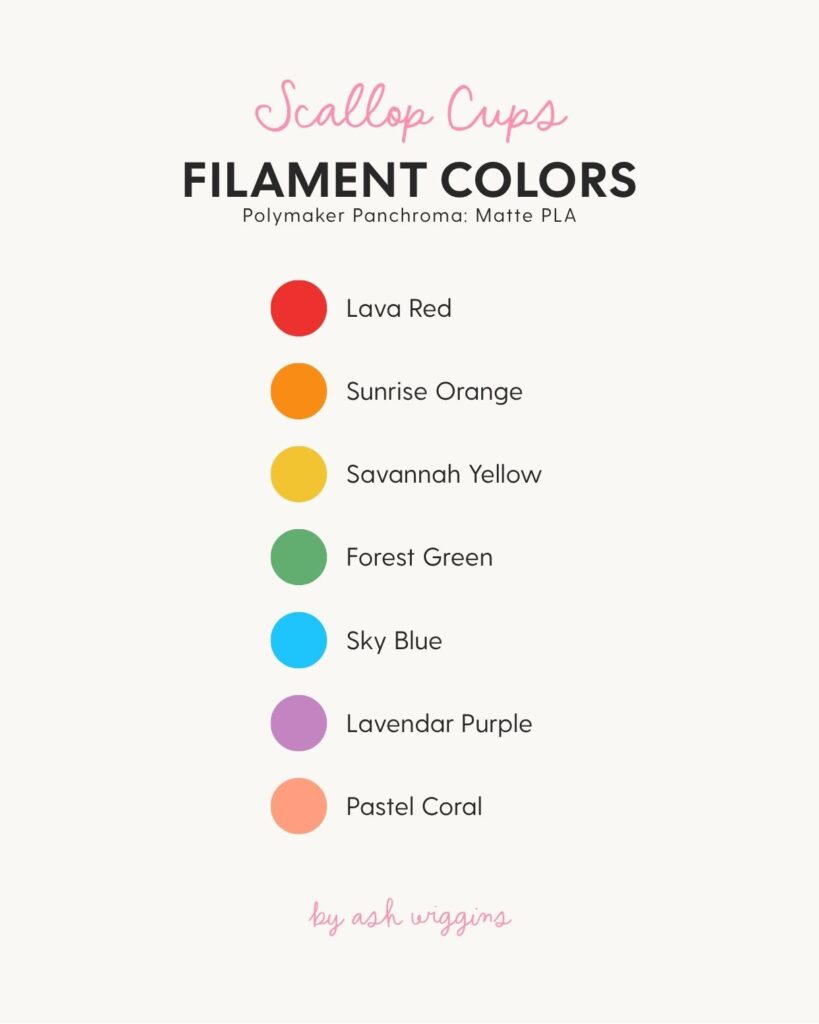The width and height of the screenshot is (819, 1024).
Task: Click the by ash wiggins signature
Action: pyautogui.click(x=410, y=917)
